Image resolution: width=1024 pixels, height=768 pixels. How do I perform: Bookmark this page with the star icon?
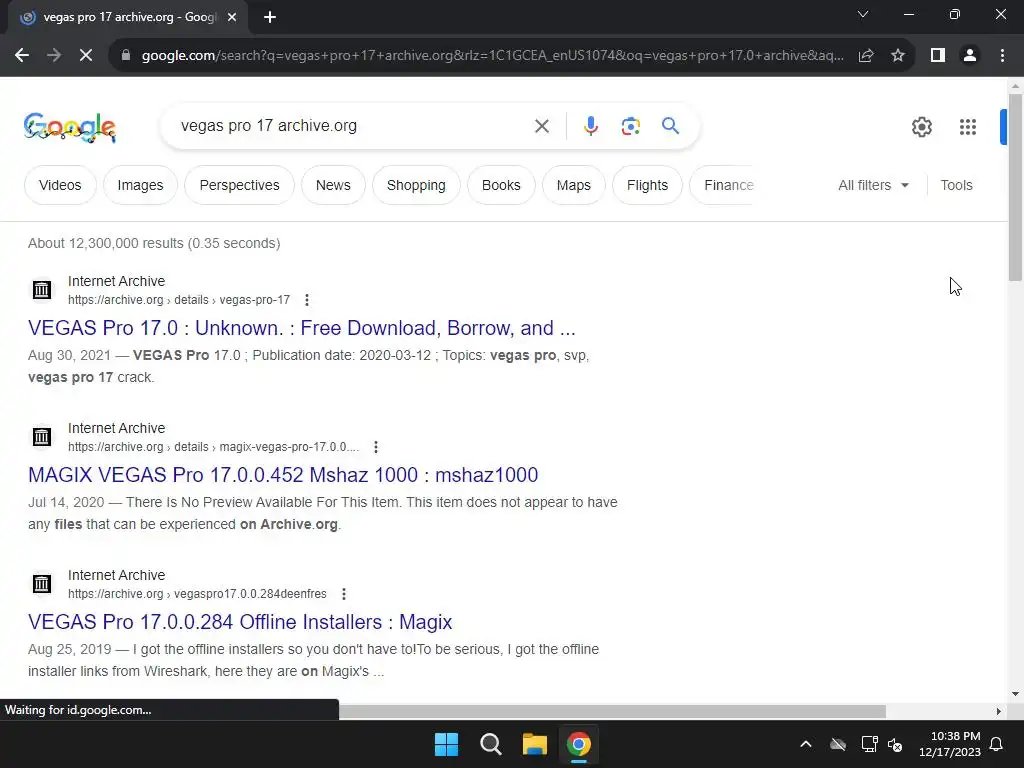[898, 56]
